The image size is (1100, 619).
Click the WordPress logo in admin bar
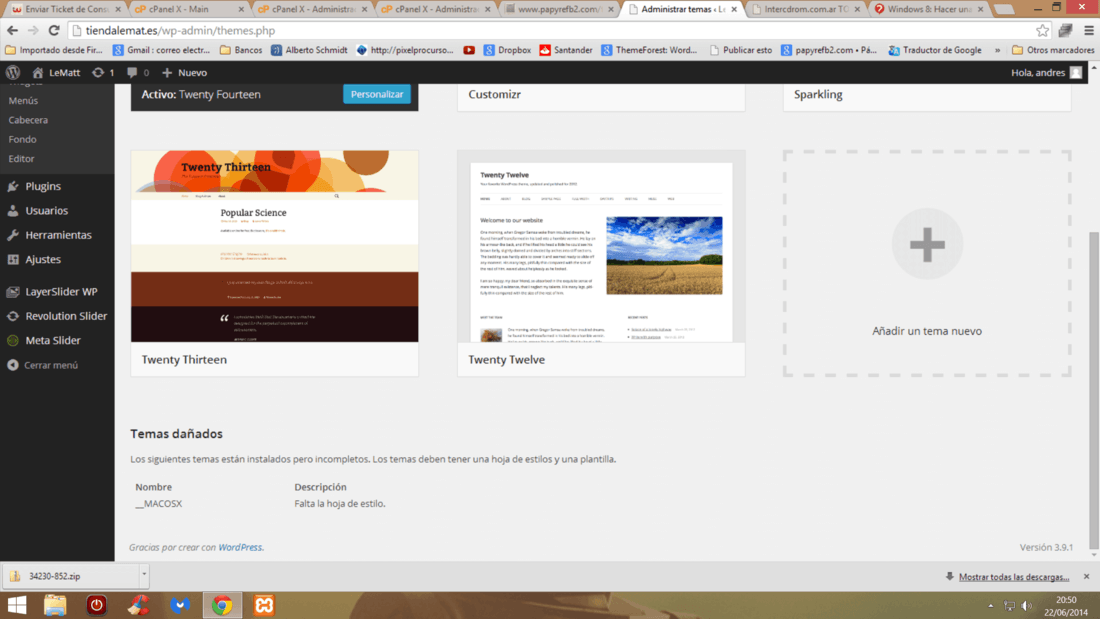(13, 72)
